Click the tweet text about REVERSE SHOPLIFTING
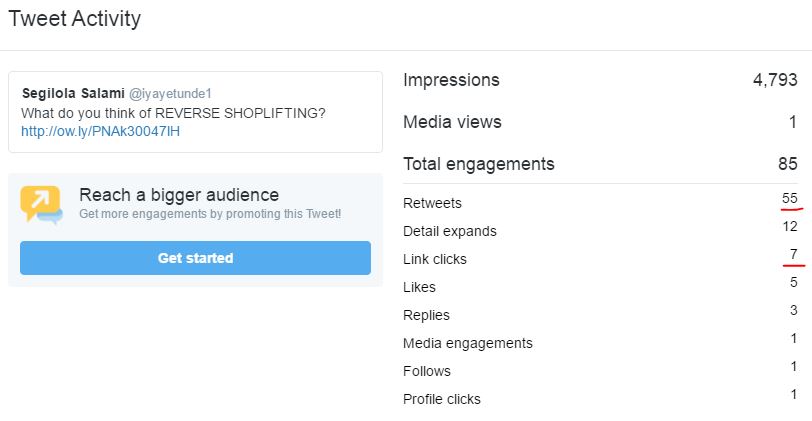812x421 pixels. click(173, 113)
